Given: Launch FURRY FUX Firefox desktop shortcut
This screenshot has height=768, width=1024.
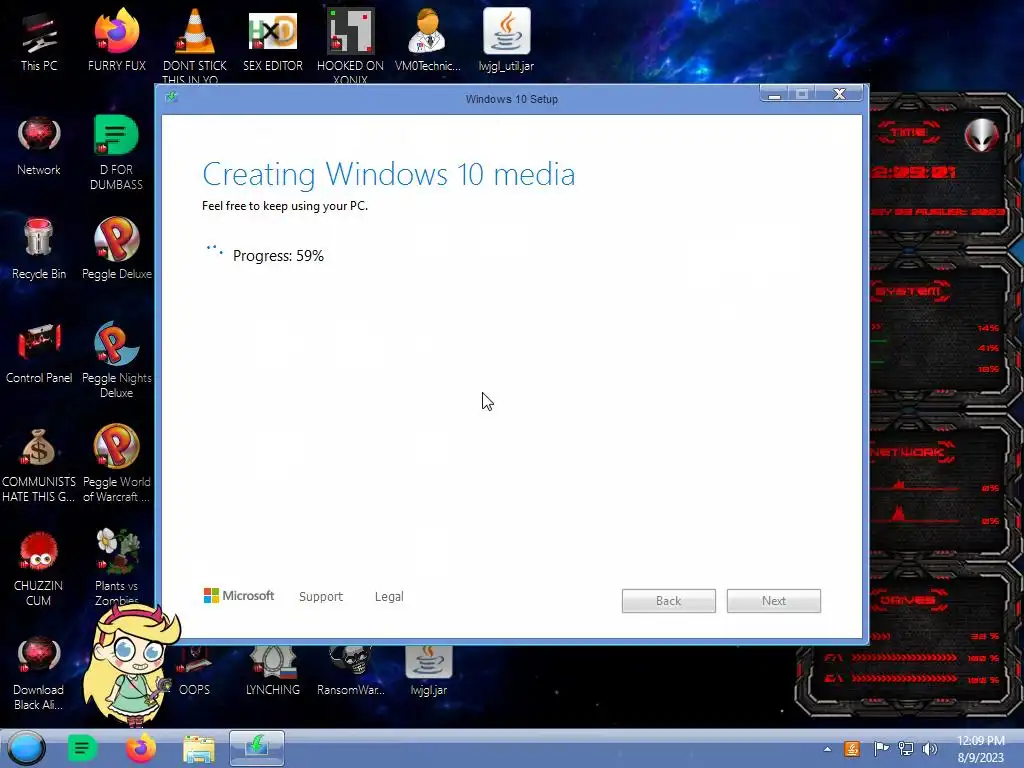Looking at the screenshot, I should [116, 40].
